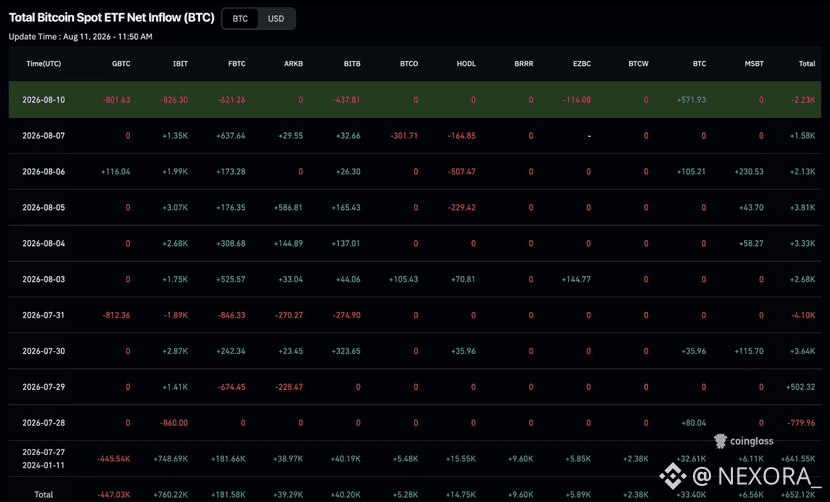The image size is (830, 502).
Task: Click the +641.55K cumulative total value
Action: click(798, 459)
